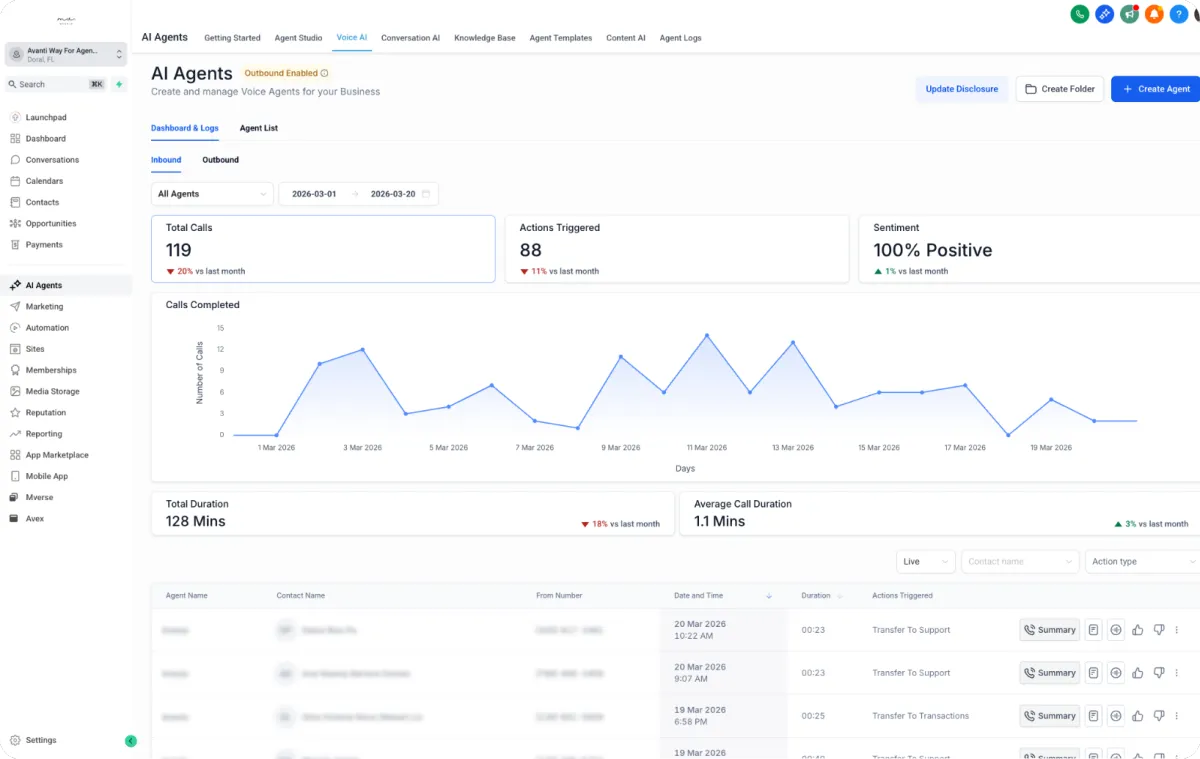Open the Action type dropdown

pos(1143,562)
